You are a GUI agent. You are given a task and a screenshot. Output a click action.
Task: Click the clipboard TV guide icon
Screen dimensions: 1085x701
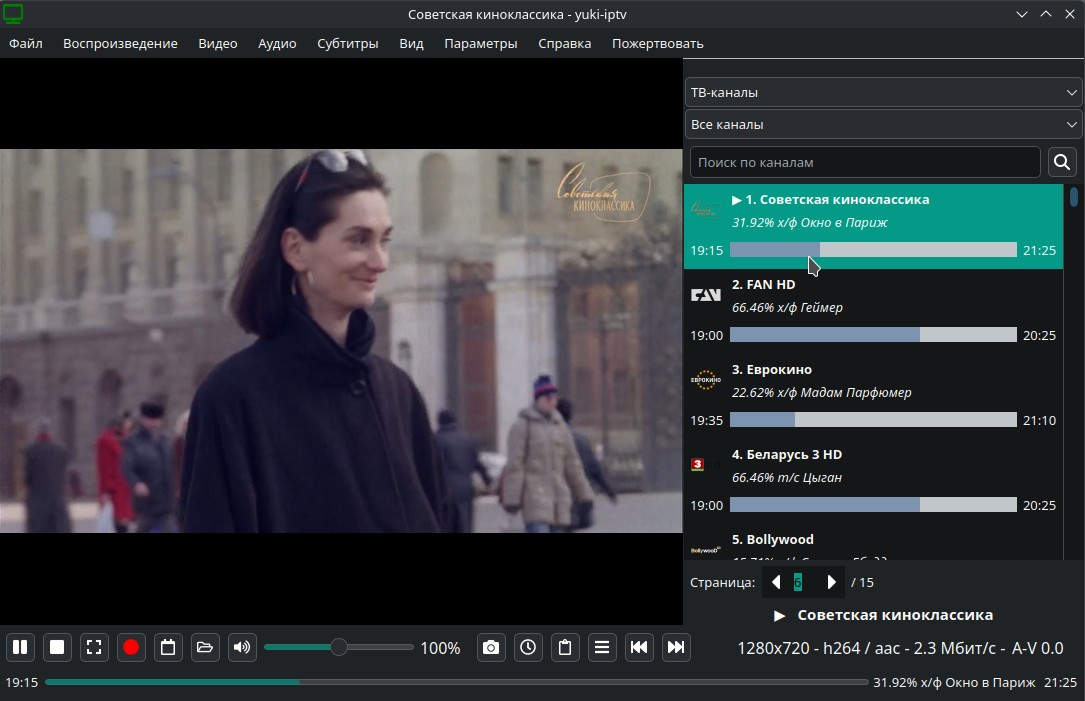point(565,647)
